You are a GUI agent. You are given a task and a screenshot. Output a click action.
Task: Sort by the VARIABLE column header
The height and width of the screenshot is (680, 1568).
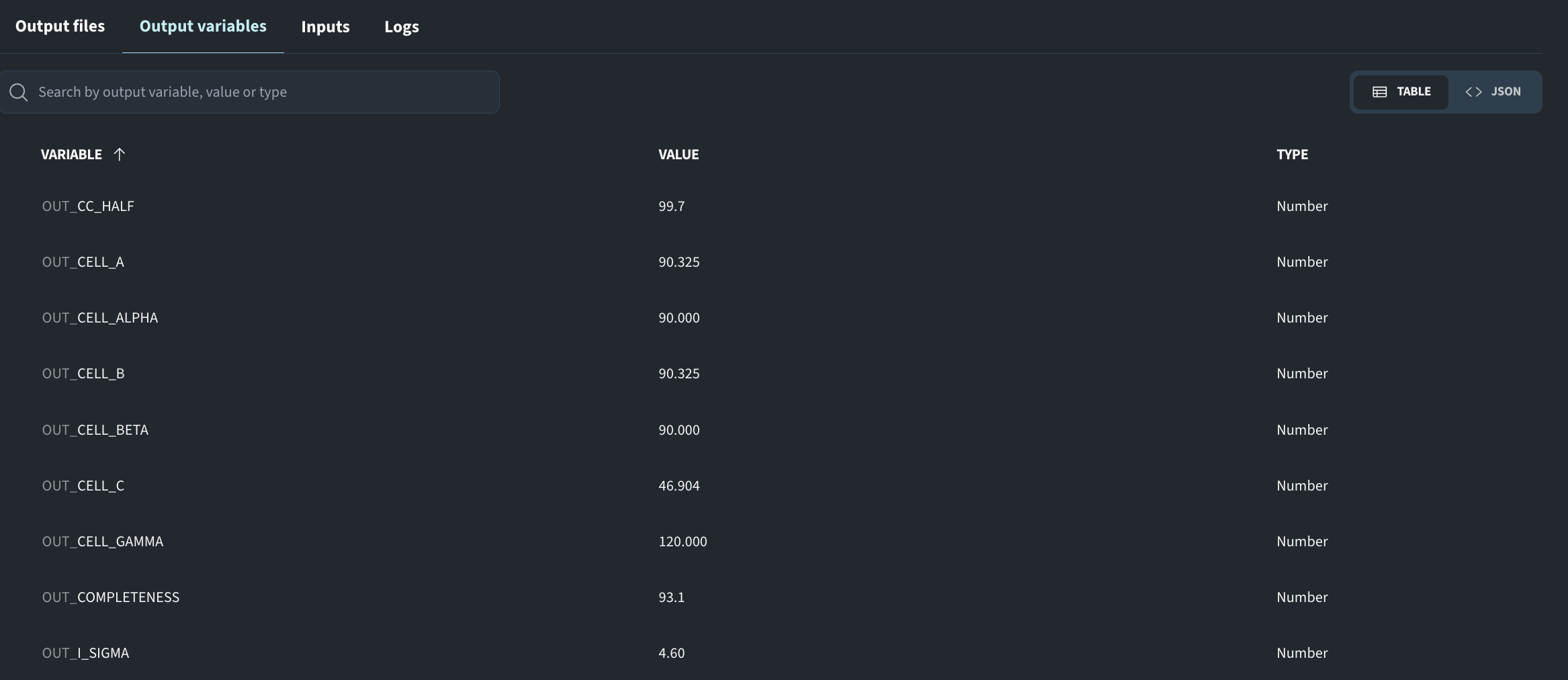click(71, 155)
